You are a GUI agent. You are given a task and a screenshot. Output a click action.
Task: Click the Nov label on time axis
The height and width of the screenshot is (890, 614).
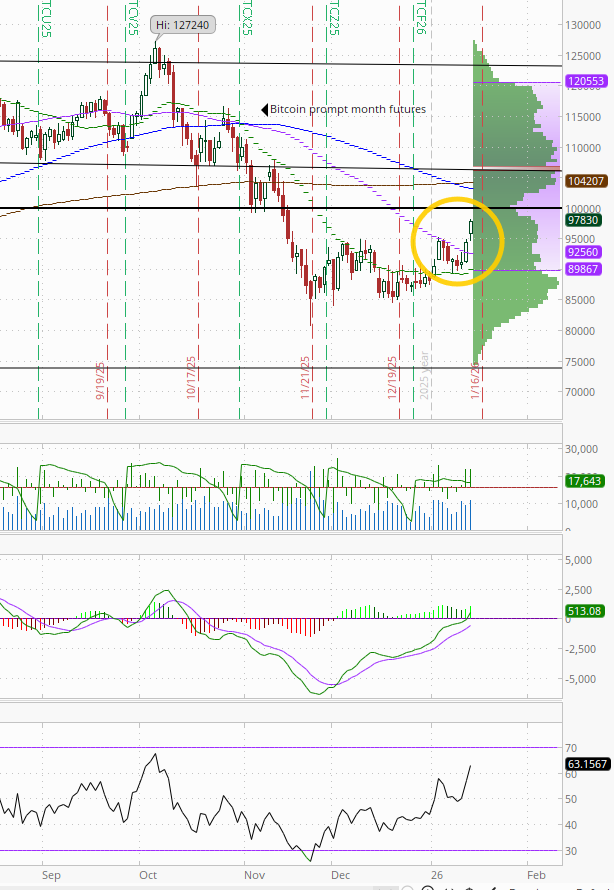click(254, 875)
